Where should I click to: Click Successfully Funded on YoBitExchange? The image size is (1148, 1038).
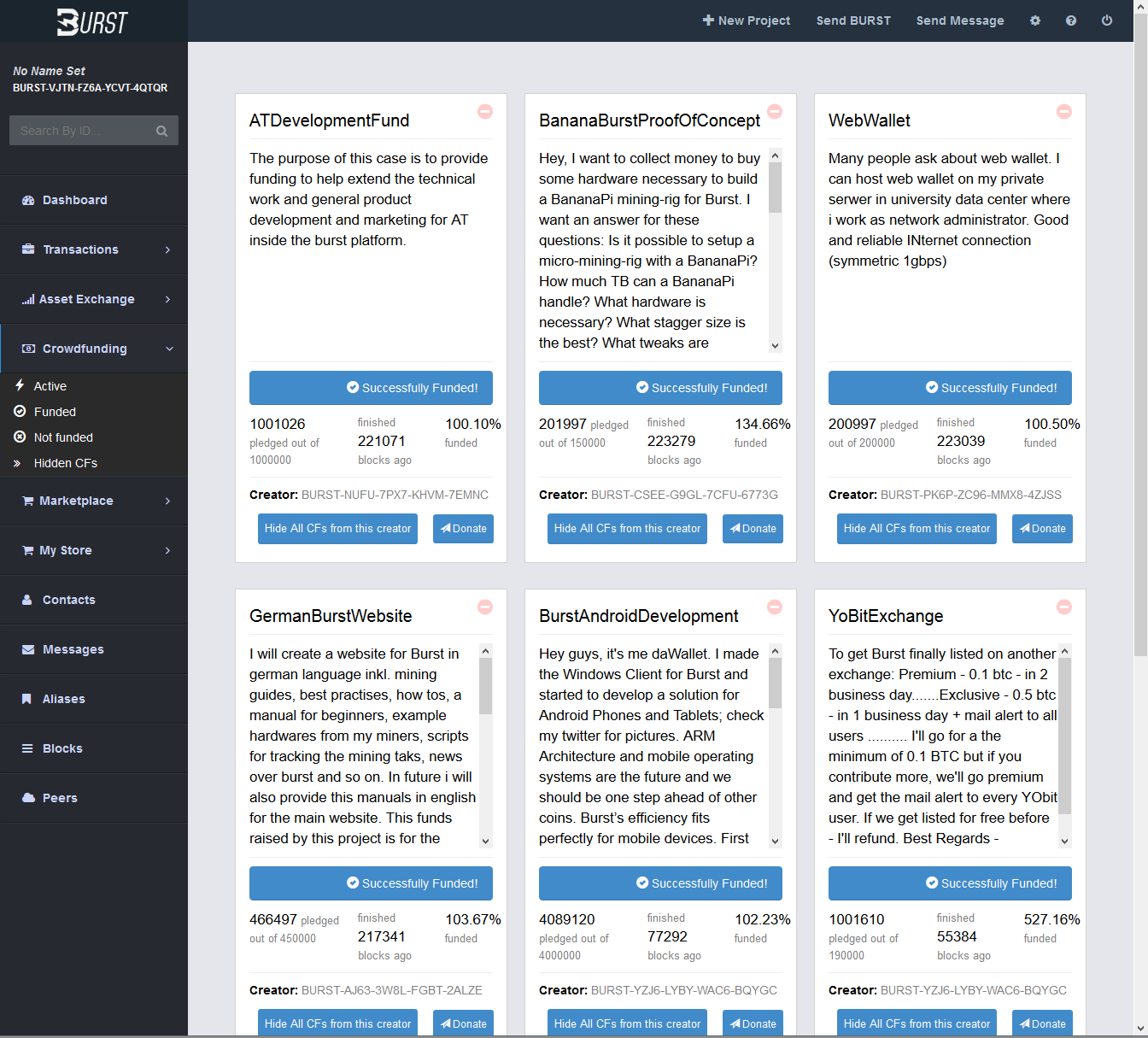[950, 883]
